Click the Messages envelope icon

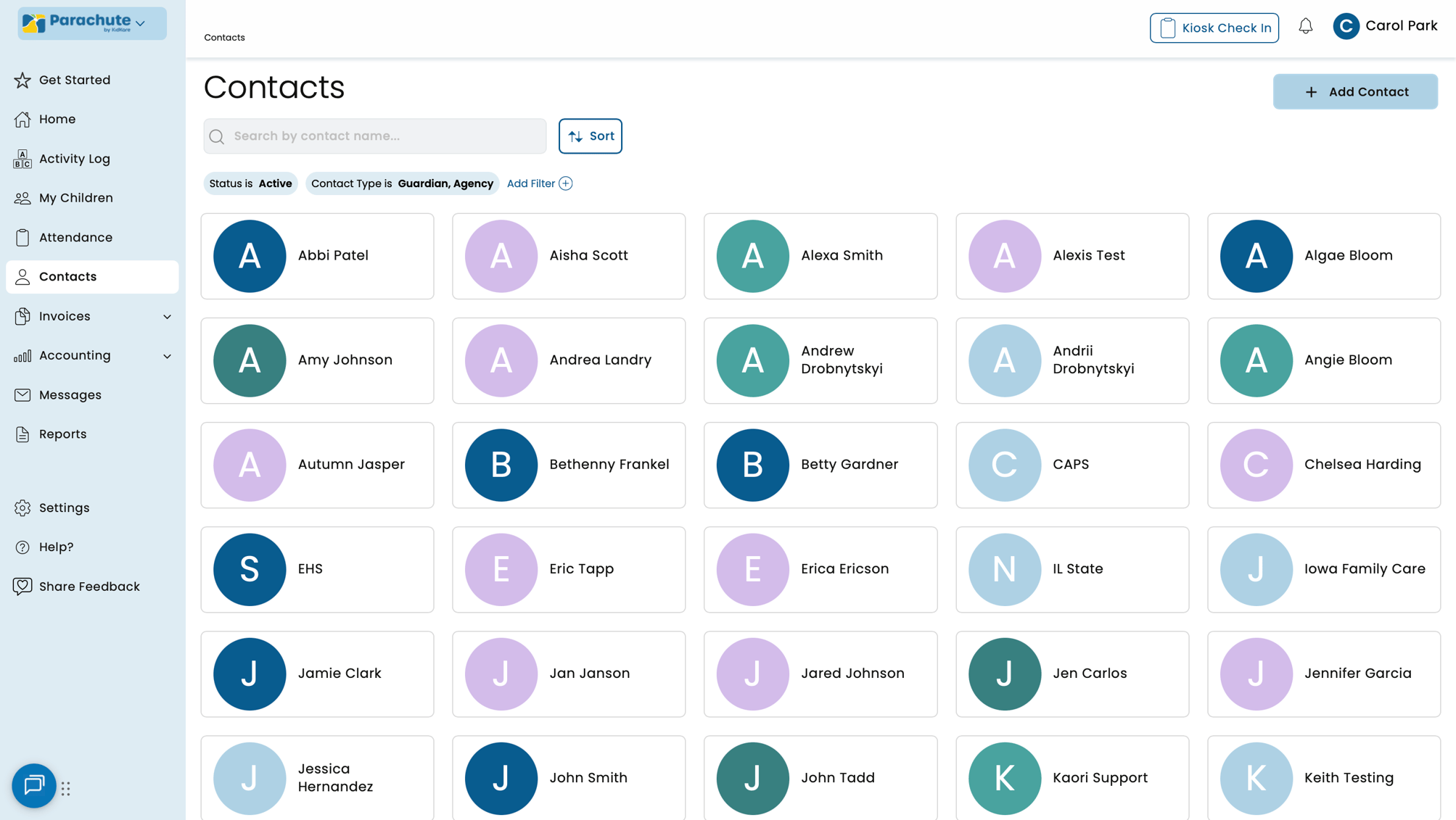[22, 394]
